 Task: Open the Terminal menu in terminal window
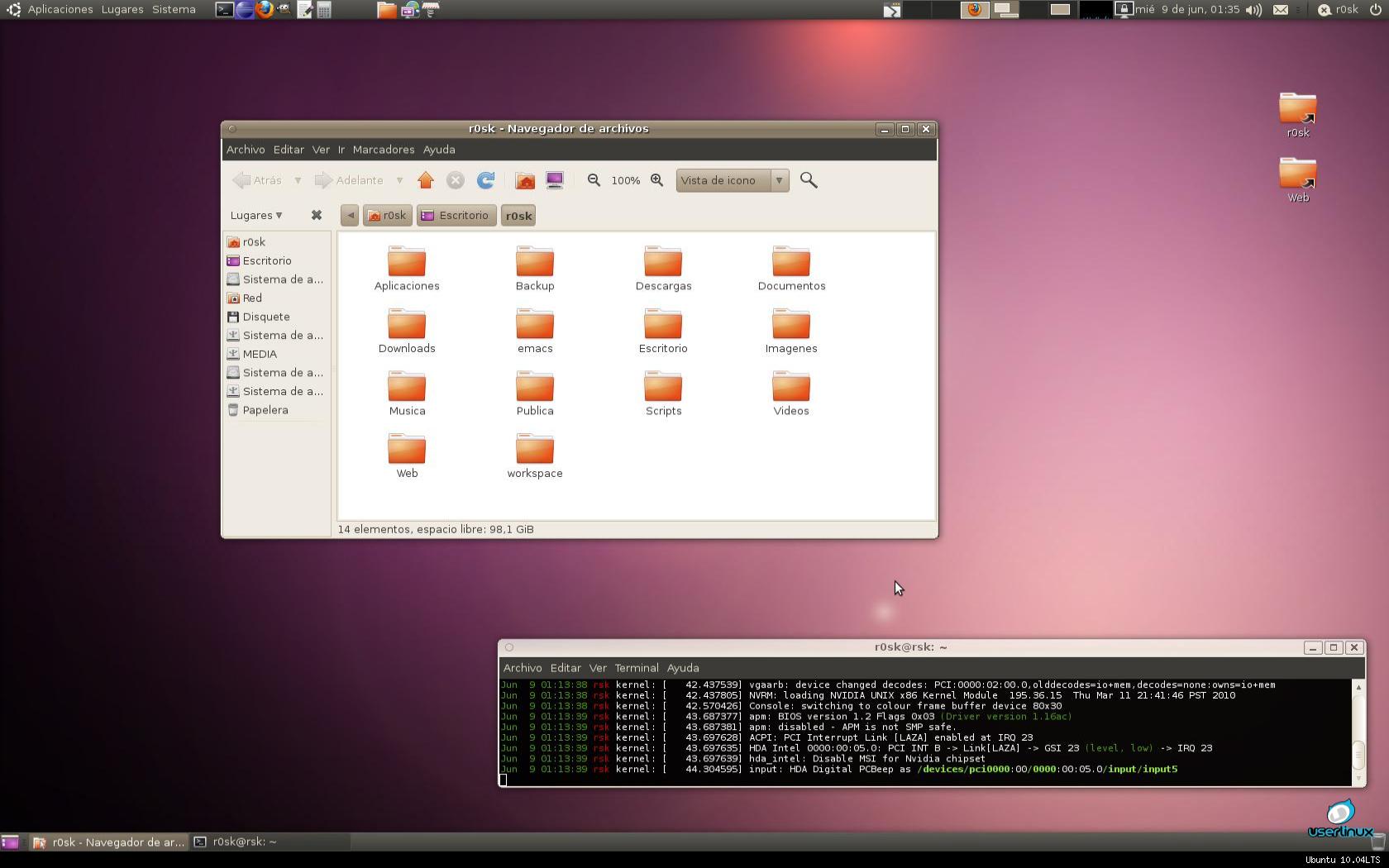pos(637,668)
